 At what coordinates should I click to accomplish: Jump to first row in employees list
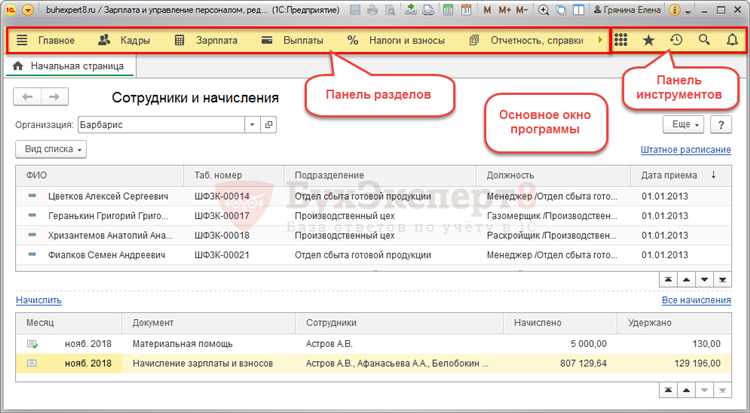[x=668, y=279]
